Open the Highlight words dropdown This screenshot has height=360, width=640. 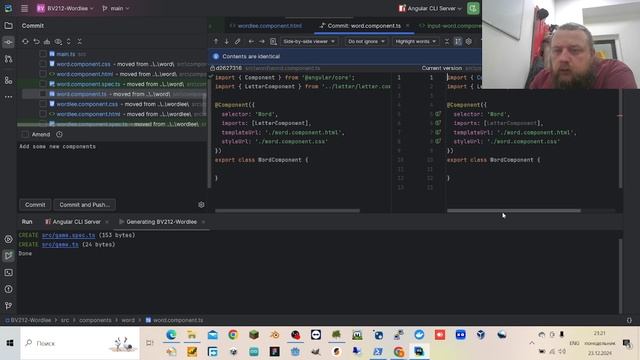pyautogui.click(x=415, y=41)
